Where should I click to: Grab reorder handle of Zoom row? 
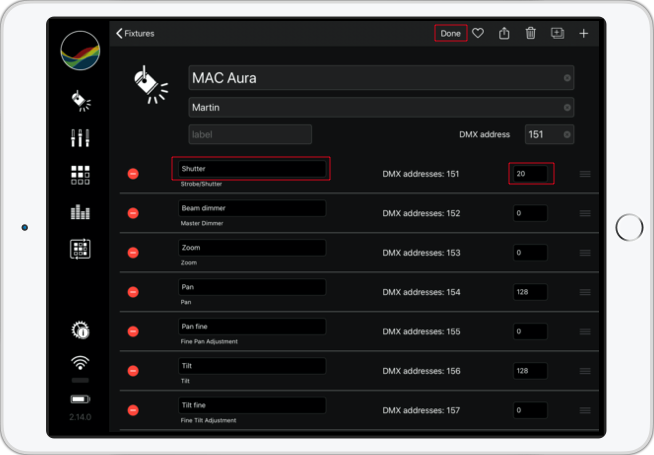[585, 253]
